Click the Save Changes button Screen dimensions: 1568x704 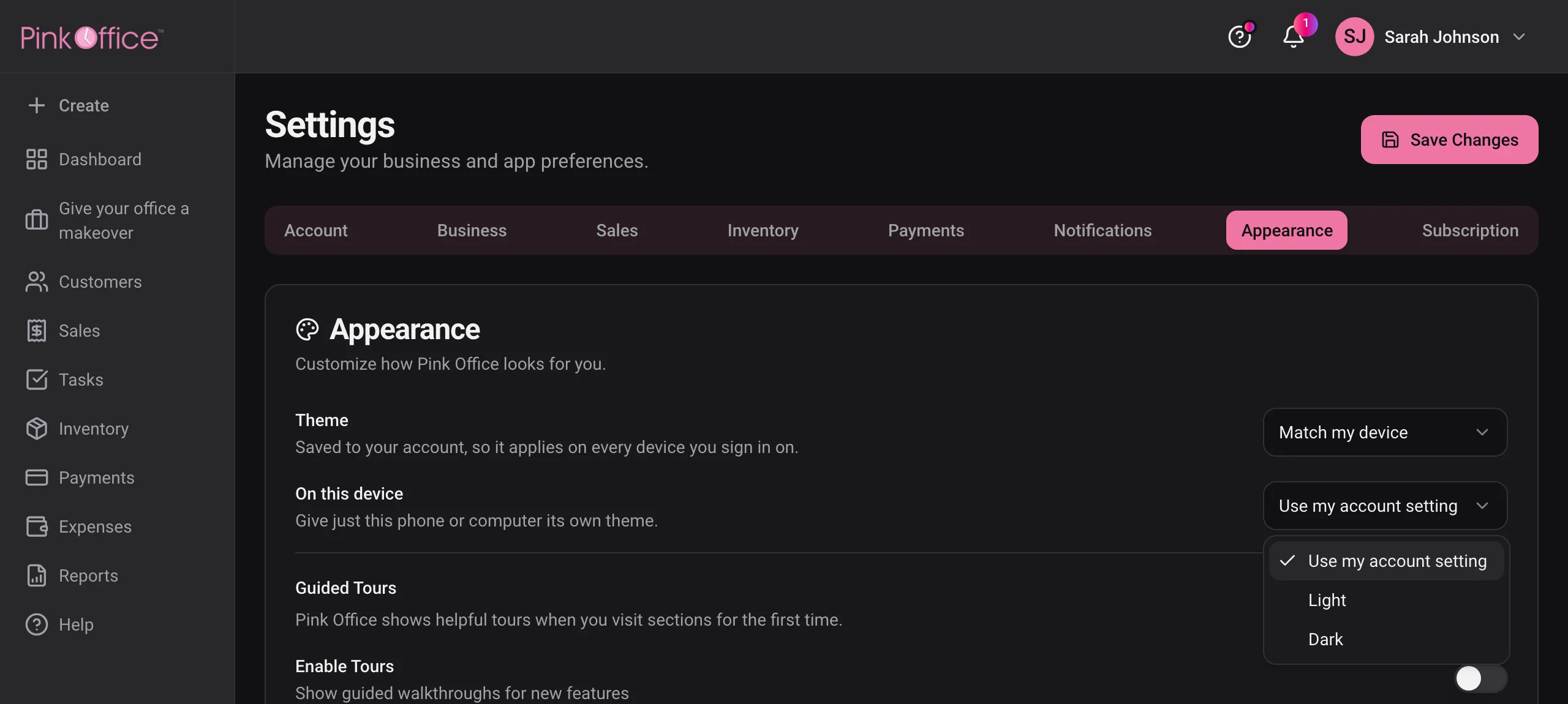[1449, 140]
